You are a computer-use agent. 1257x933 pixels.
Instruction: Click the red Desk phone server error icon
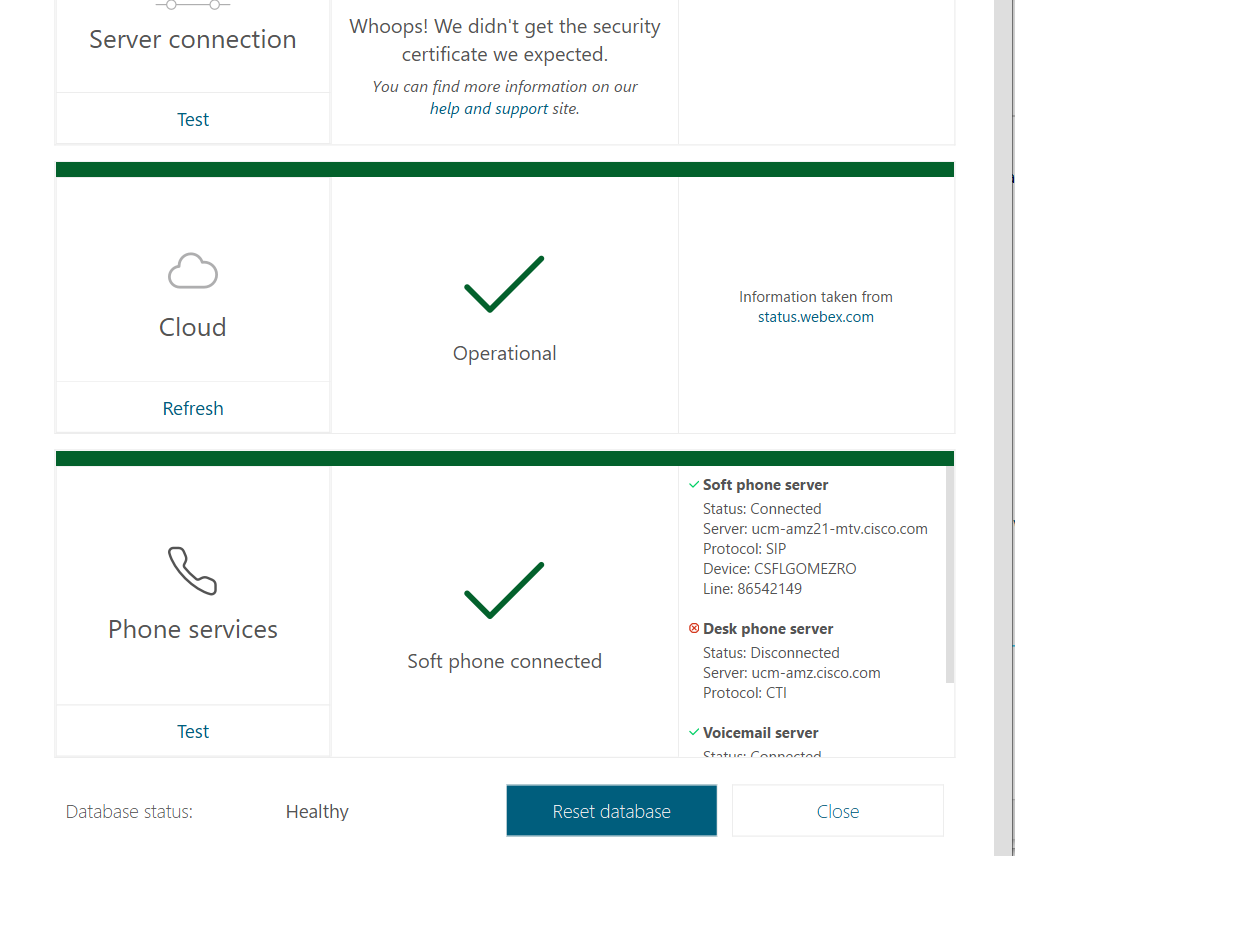694,628
